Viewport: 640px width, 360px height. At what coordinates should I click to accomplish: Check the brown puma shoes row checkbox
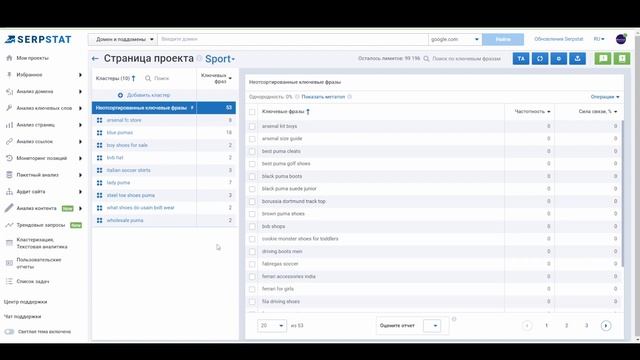[252, 214]
